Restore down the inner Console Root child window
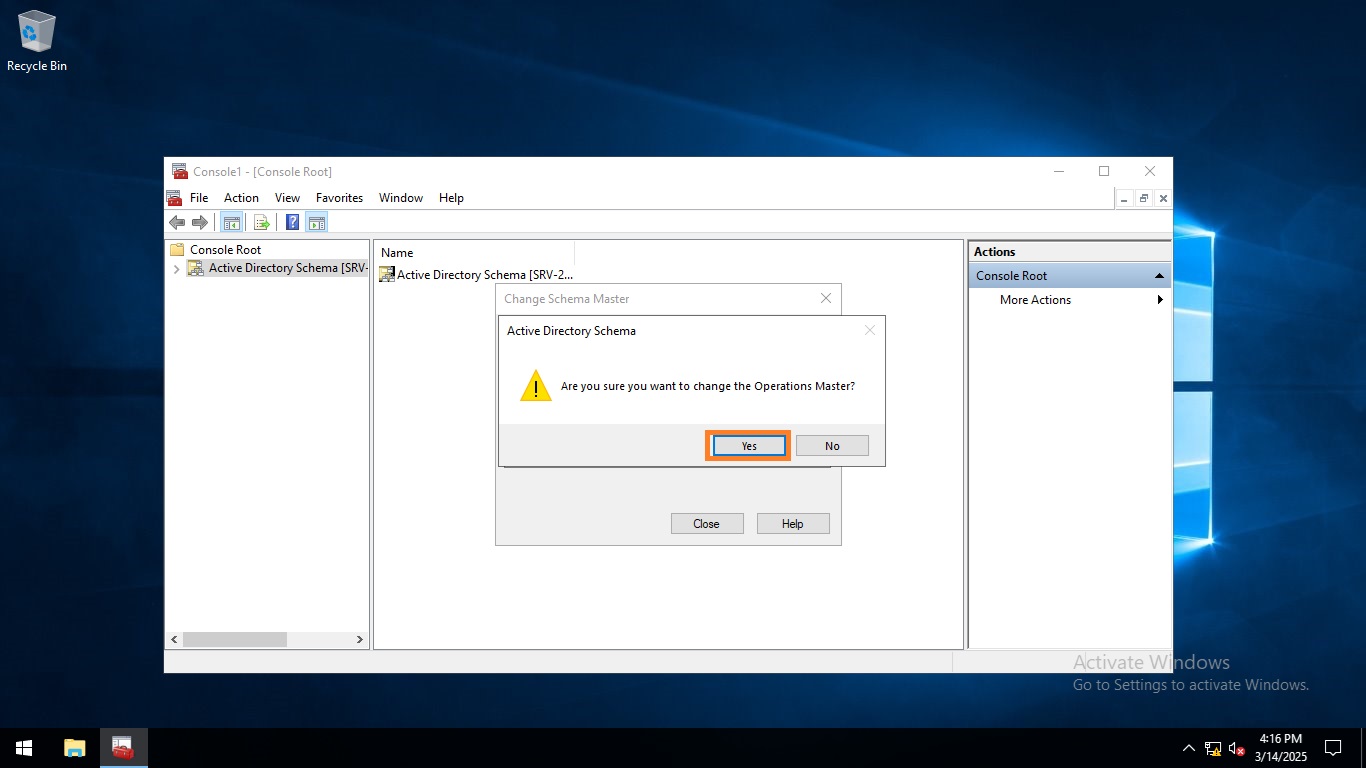1366x768 pixels. 1144,199
